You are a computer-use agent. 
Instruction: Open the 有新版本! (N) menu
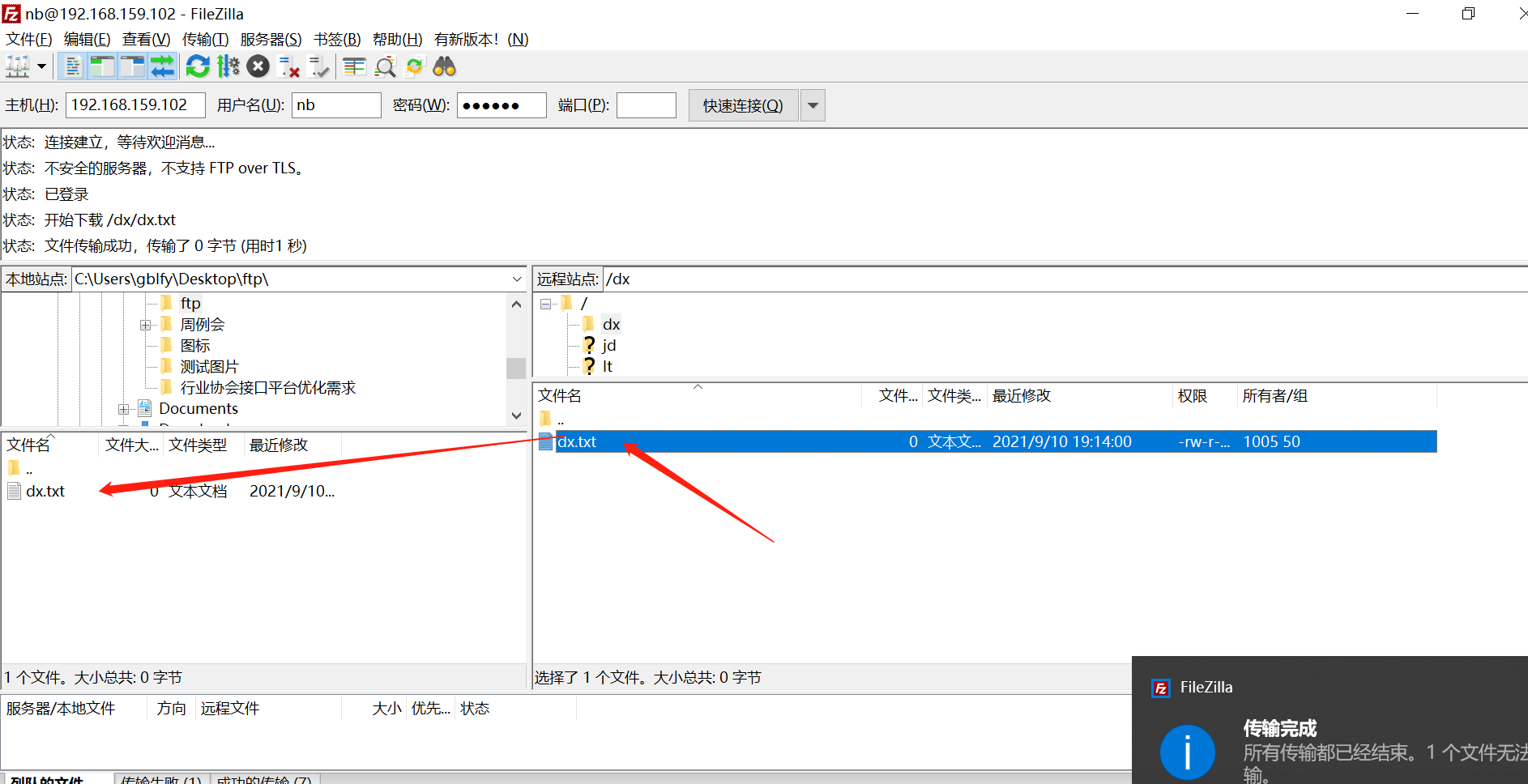tap(481, 40)
